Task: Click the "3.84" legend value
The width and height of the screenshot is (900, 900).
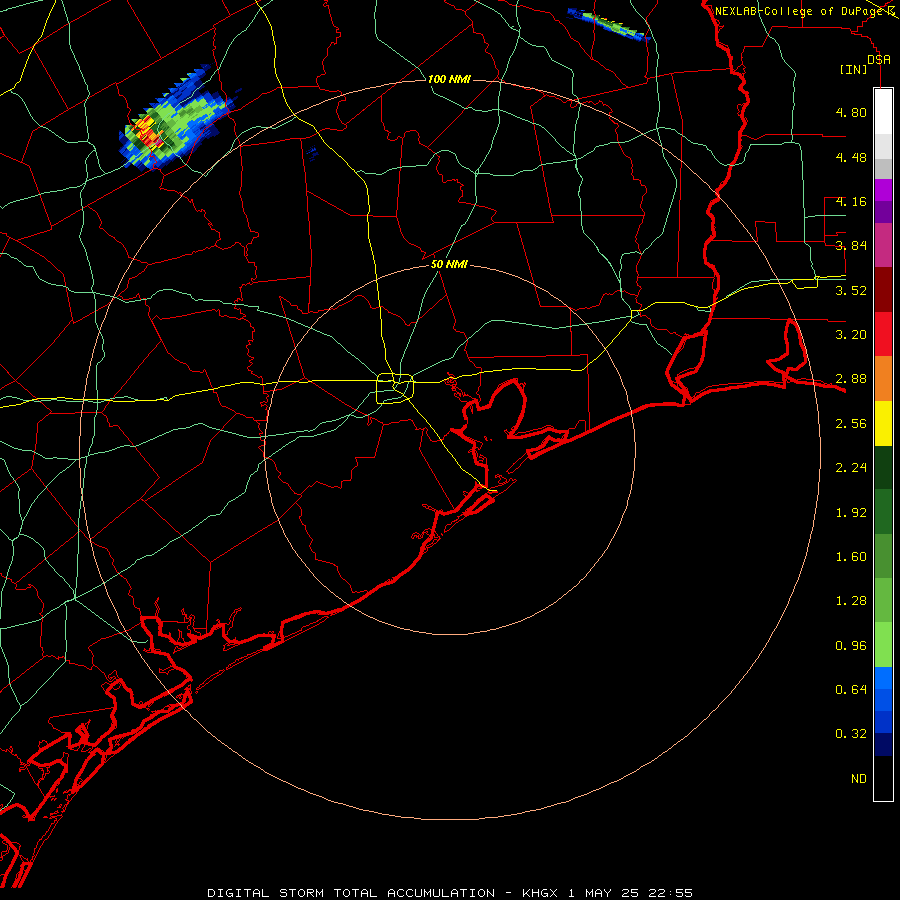Action: coord(851,246)
